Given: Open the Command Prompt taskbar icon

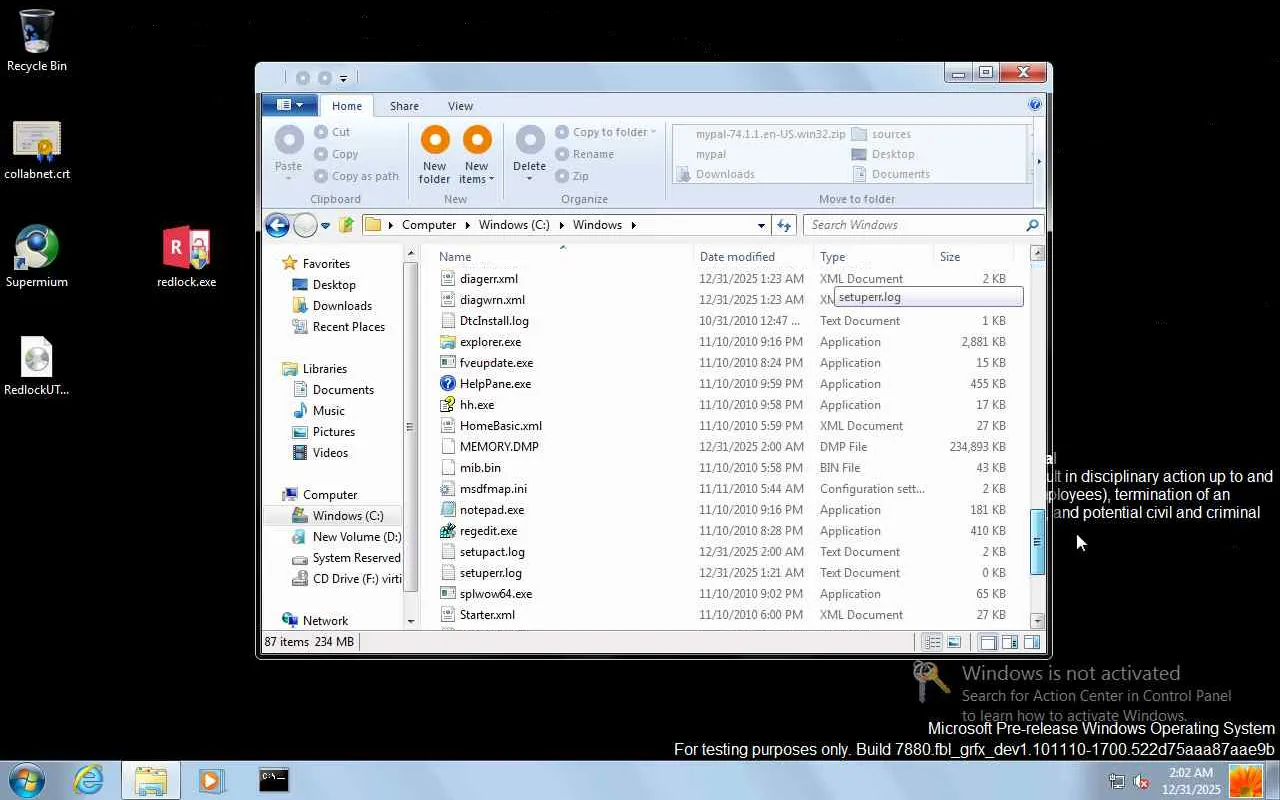Looking at the screenshot, I should (274, 780).
